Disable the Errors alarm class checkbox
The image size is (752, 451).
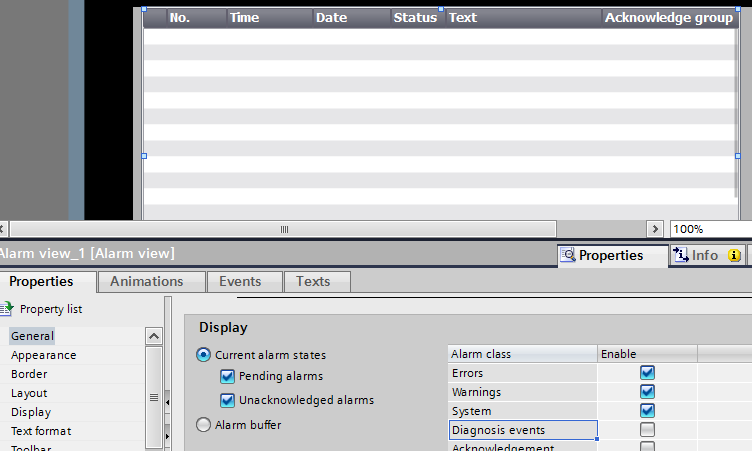[x=647, y=373]
